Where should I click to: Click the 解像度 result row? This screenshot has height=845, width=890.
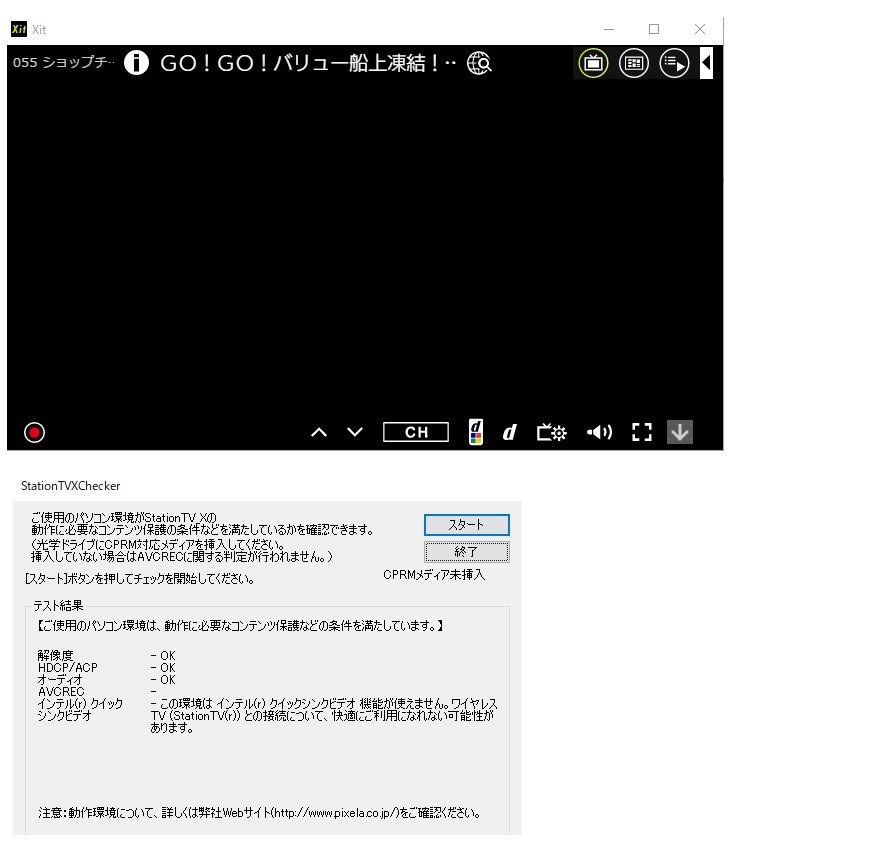tap(107, 655)
